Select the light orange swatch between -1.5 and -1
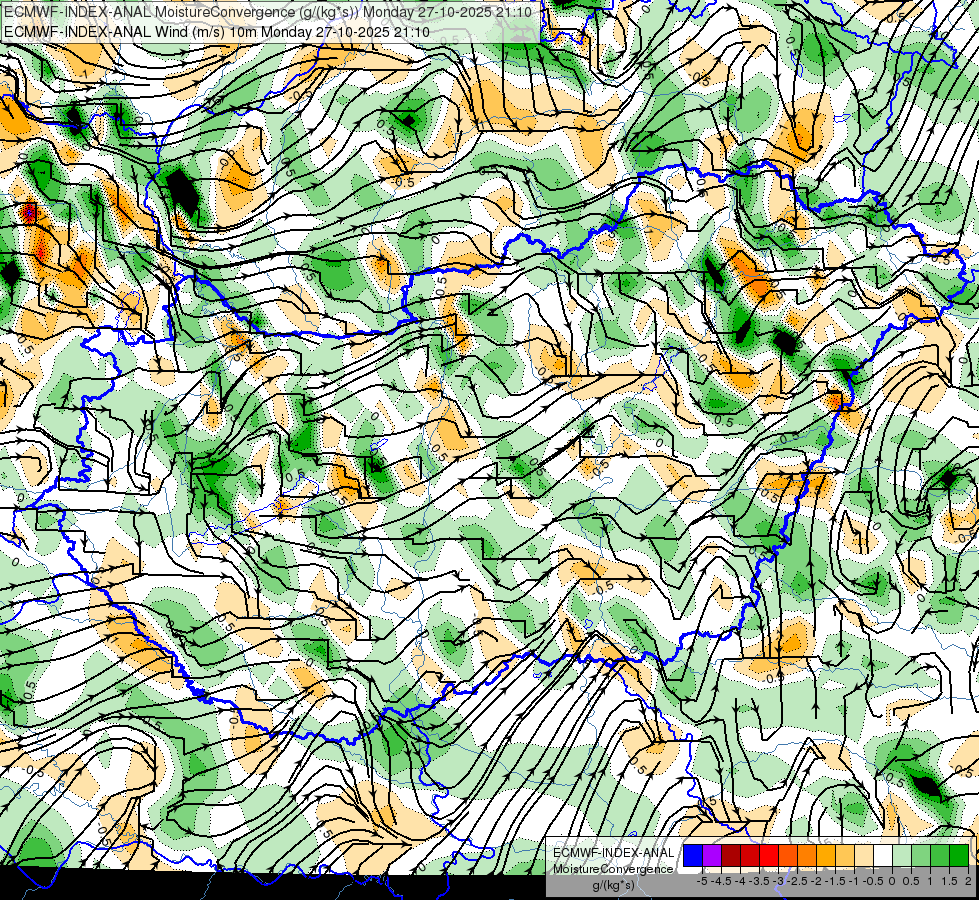Image resolution: width=979 pixels, height=900 pixels. [x=845, y=855]
